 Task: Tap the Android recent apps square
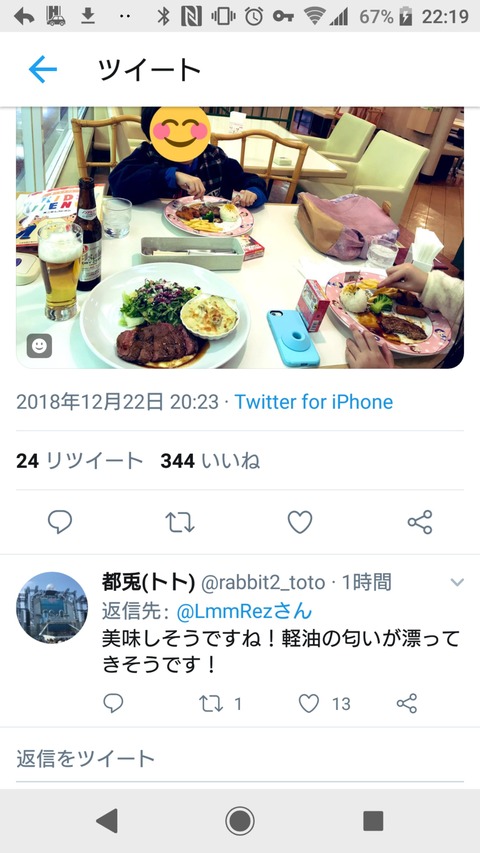pyautogui.click(x=373, y=820)
